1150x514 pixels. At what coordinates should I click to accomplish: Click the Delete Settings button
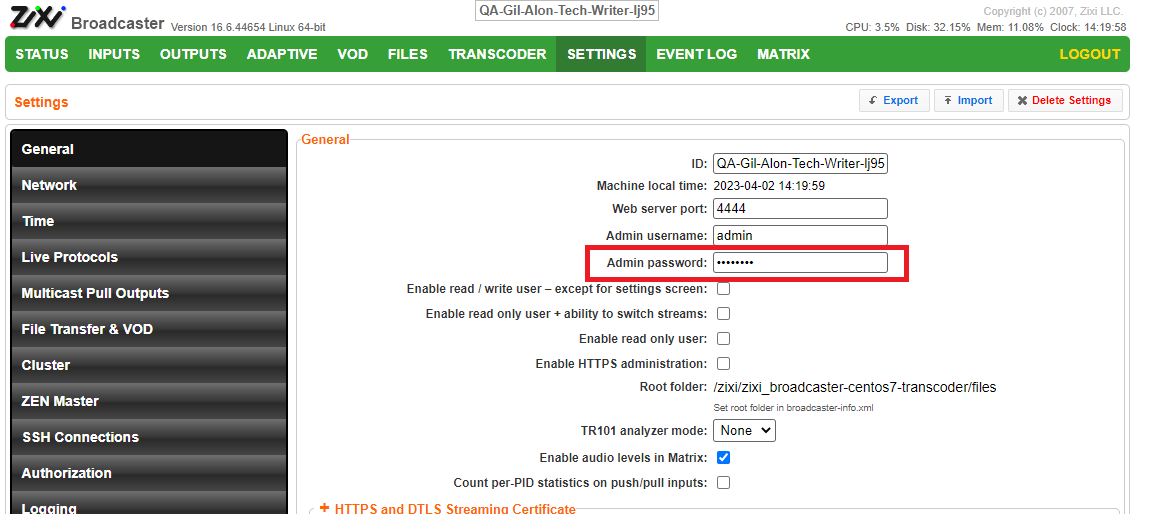pyautogui.click(x=1064, y=100)
